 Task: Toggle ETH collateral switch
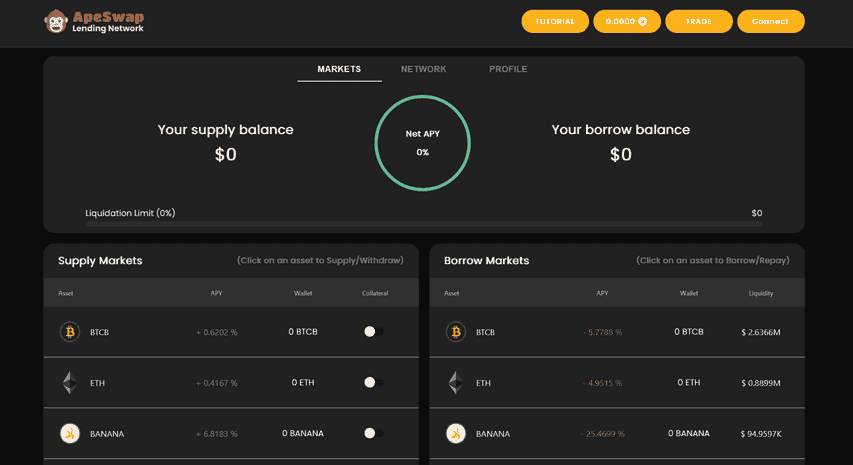click(374, 382)
